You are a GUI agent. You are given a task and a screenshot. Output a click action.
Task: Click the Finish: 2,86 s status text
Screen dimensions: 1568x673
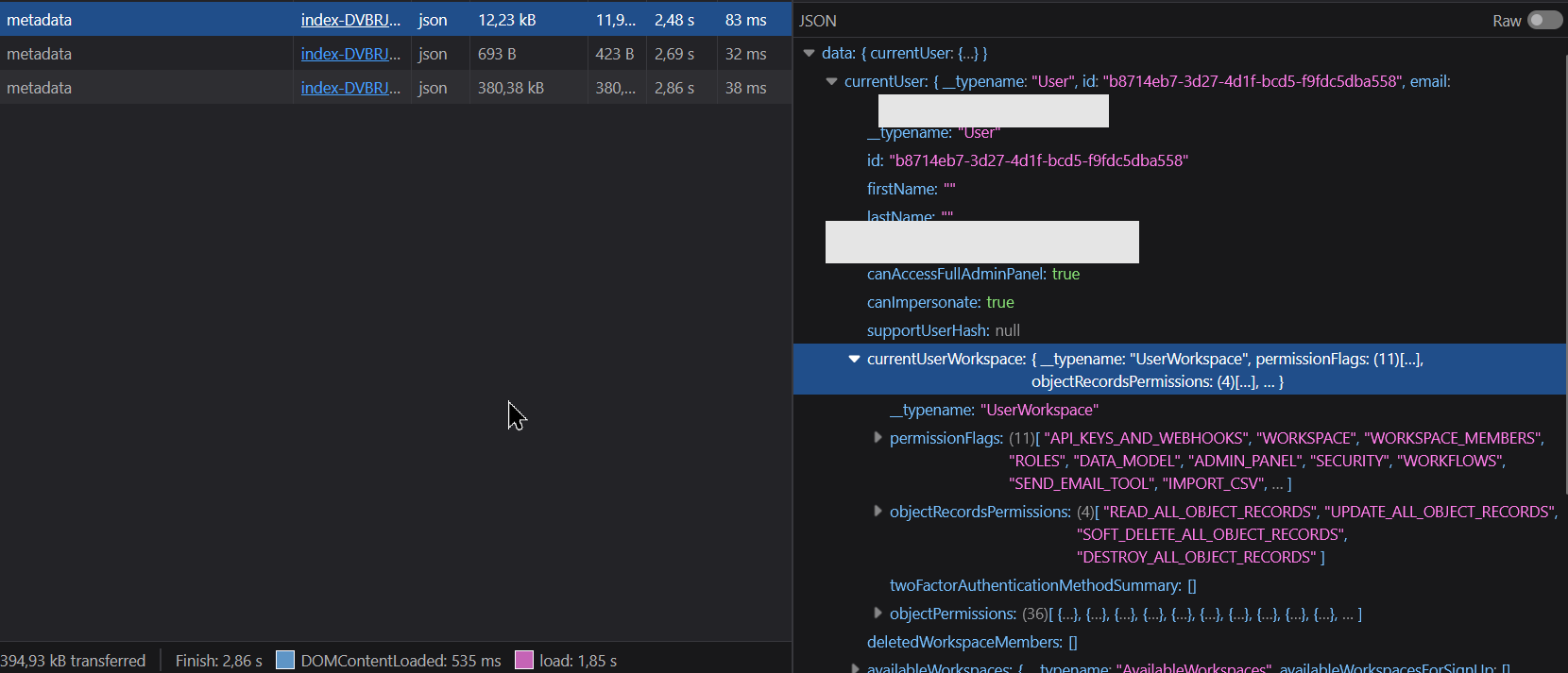click(x=218, y=661)
